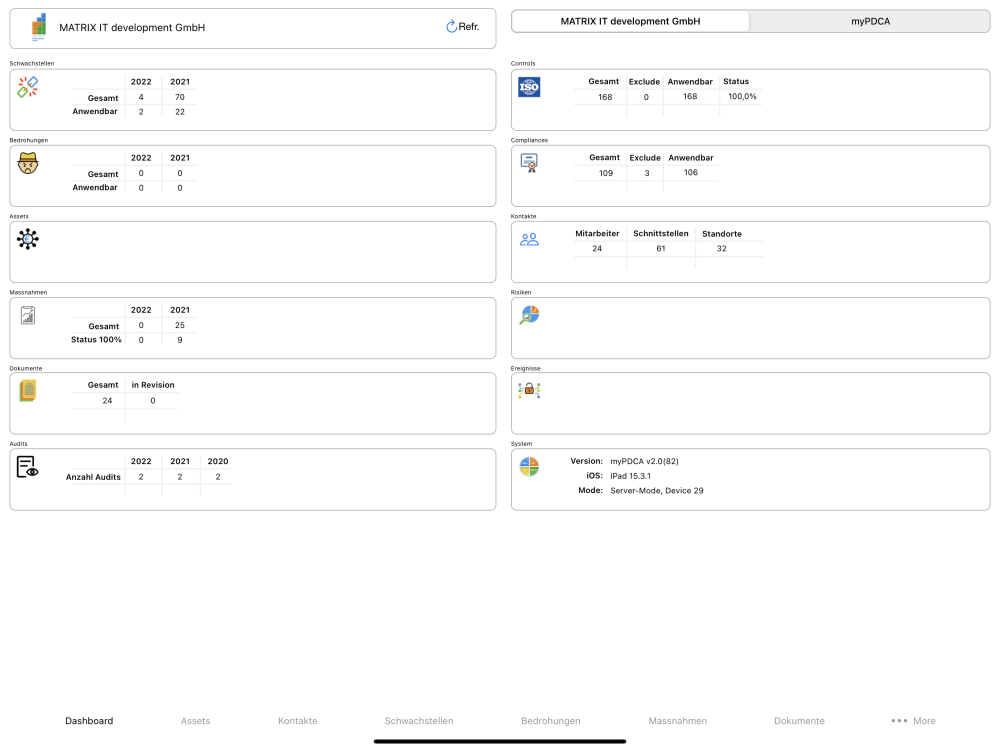Refresh dashboard with the Refr. button
Viewport: 1000px width, 749px height.
(462, 27)
